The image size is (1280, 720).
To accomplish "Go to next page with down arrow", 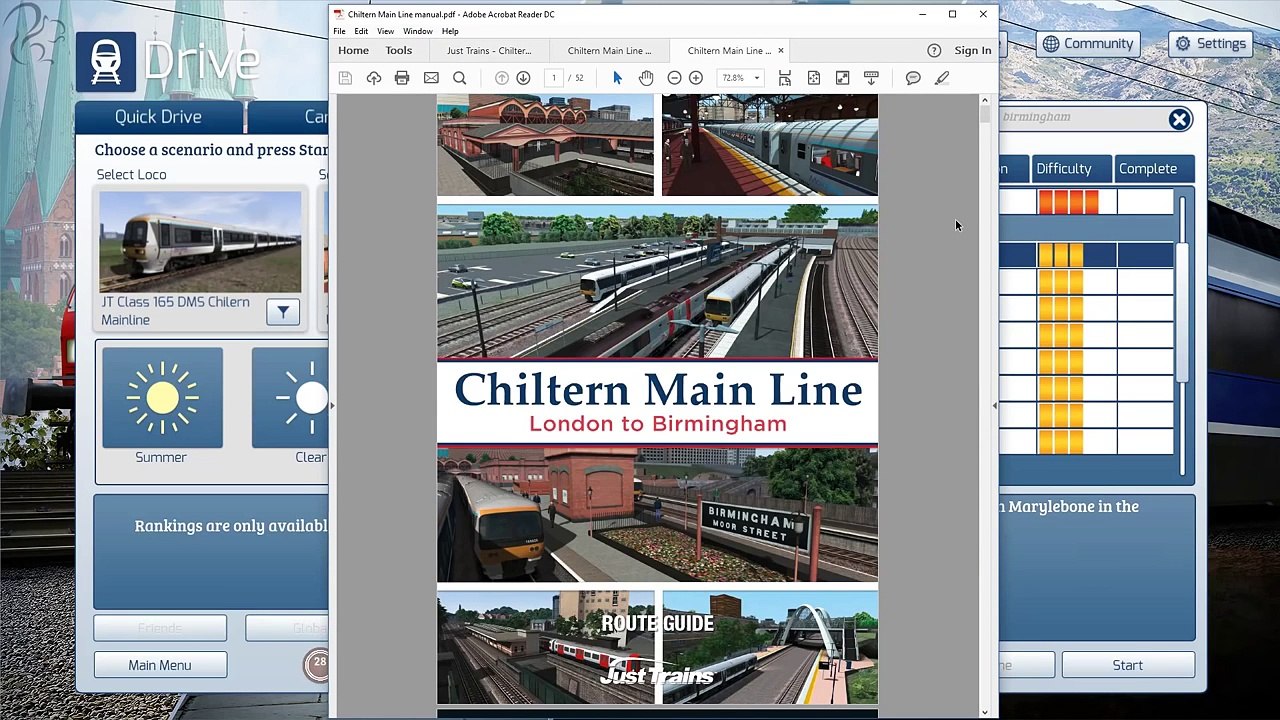I will [523, 78].
